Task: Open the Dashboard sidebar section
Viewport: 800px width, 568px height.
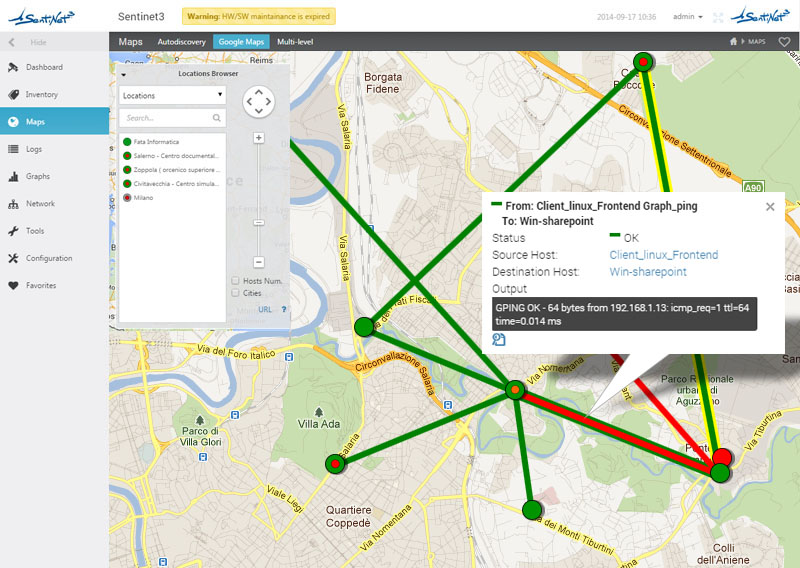Action: point(54,67)
